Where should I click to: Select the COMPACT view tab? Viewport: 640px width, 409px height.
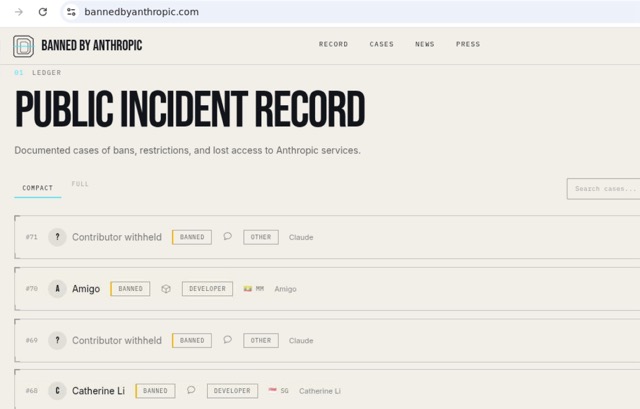pyautogui.click(x=38, y=188)
